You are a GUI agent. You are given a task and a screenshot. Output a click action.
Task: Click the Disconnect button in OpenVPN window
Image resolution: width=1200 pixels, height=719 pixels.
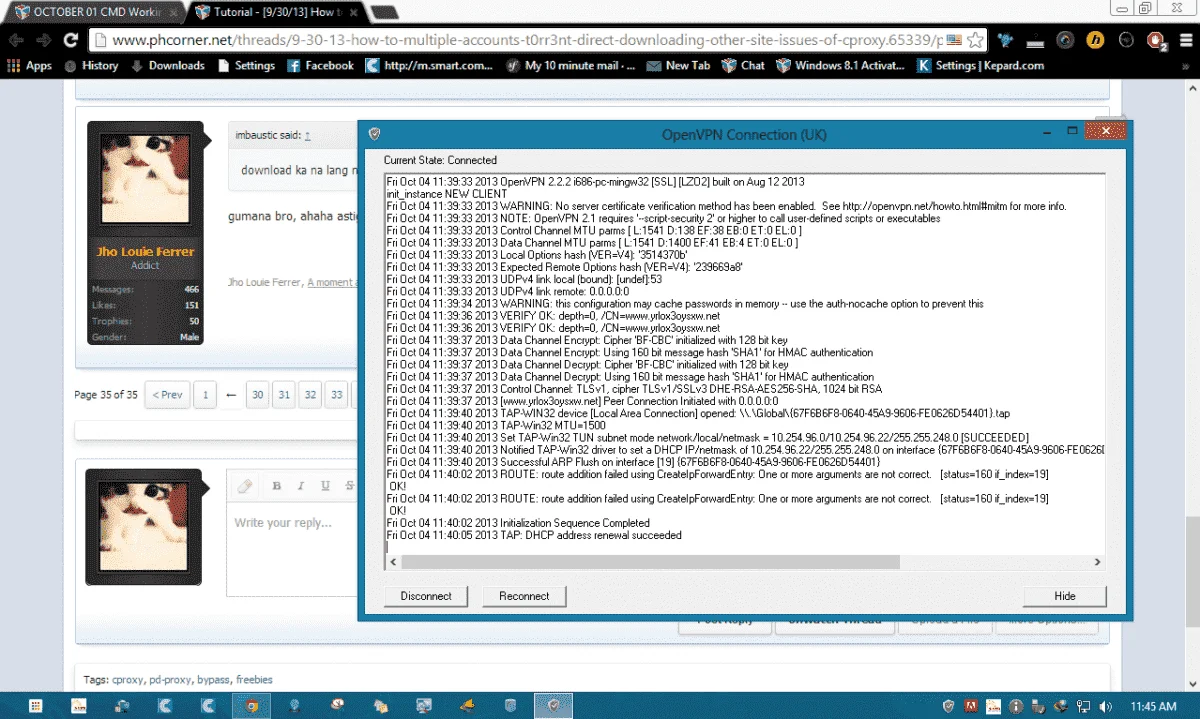click(x=426, y=596)
